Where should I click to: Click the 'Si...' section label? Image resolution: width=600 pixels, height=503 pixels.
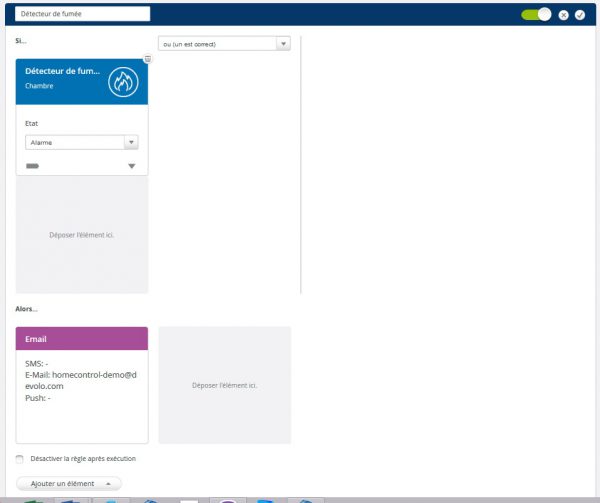tap(21, 41)
